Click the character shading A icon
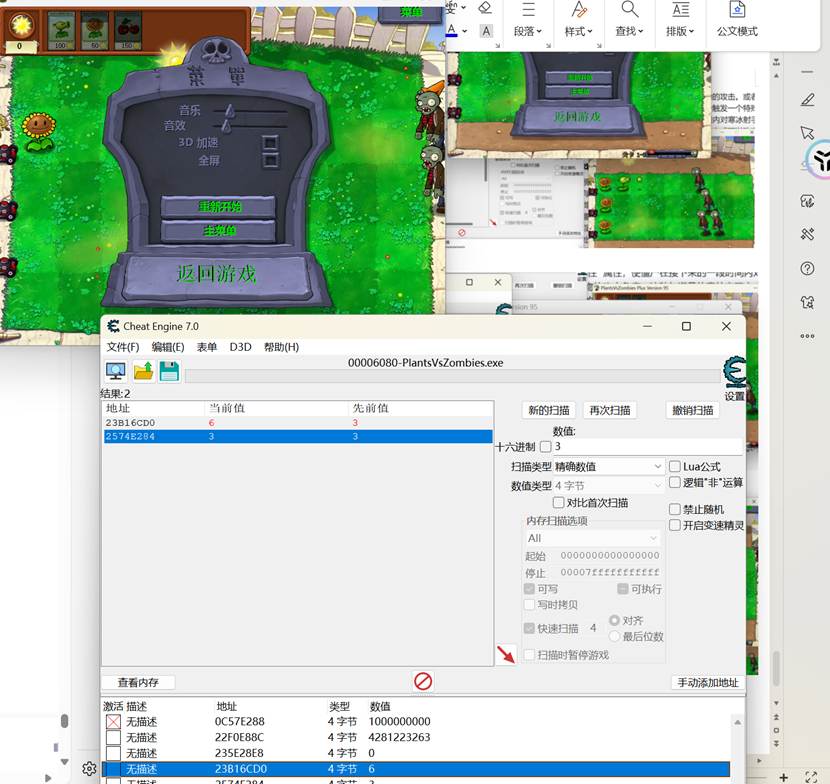The image size is (830, 784). click(486, 31)
